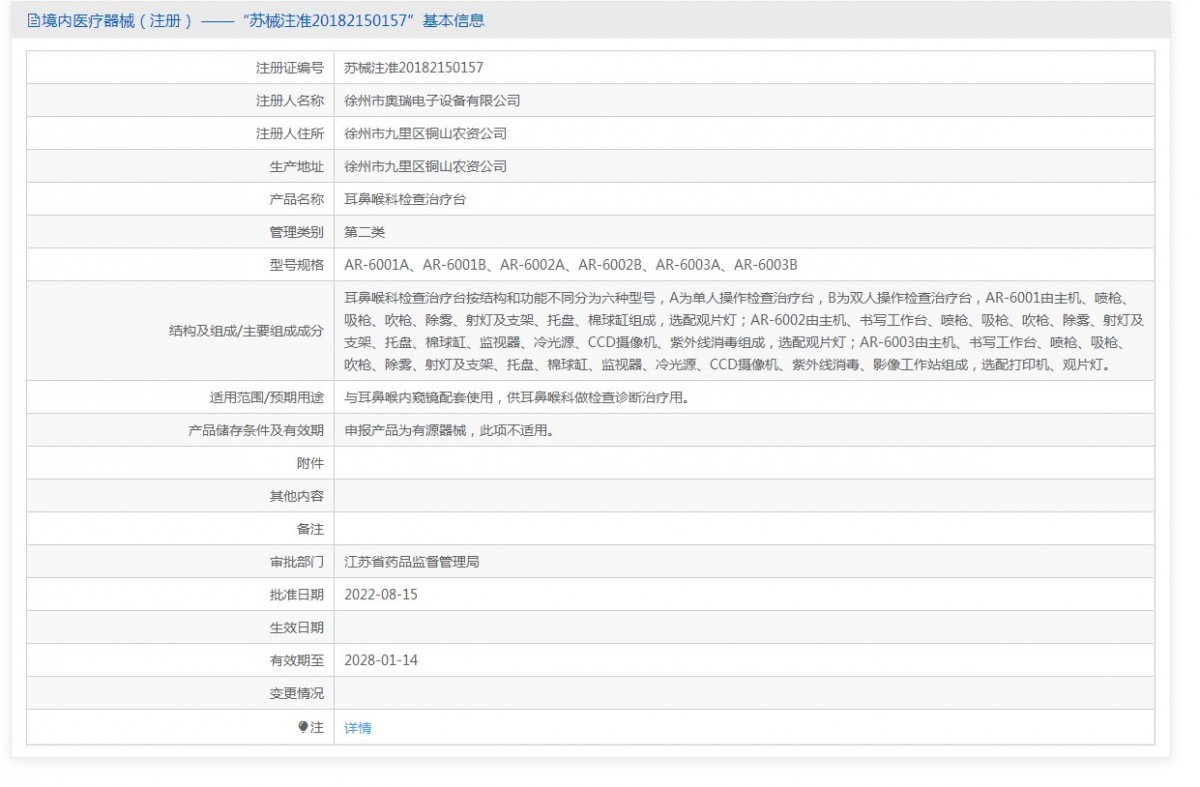
Task: Select the 结构及组成/主要组成成分 label
Action: (x=246, y=332)
